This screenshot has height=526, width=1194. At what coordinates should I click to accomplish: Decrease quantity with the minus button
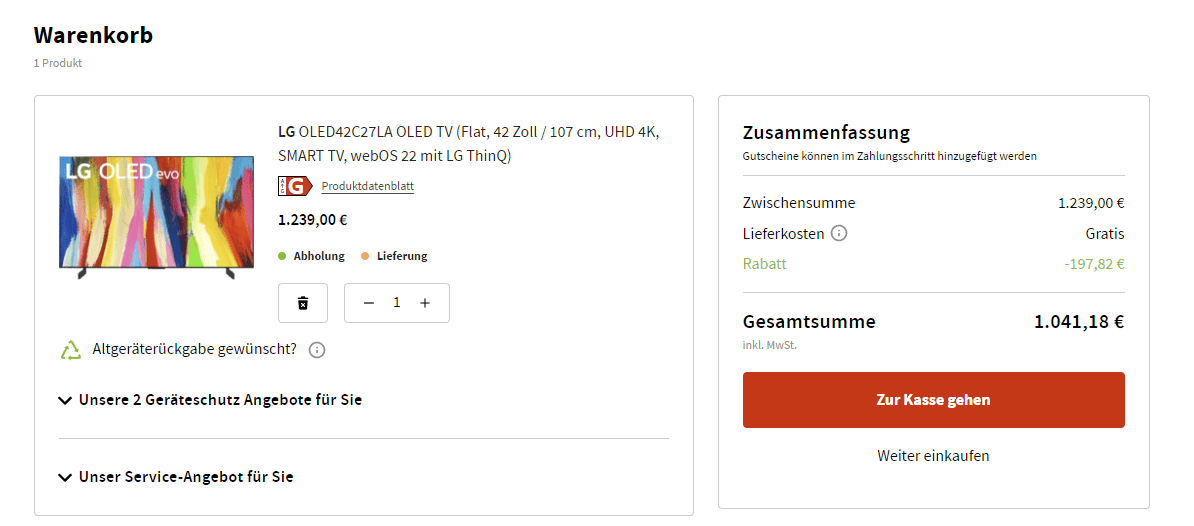tap(369, 303)
